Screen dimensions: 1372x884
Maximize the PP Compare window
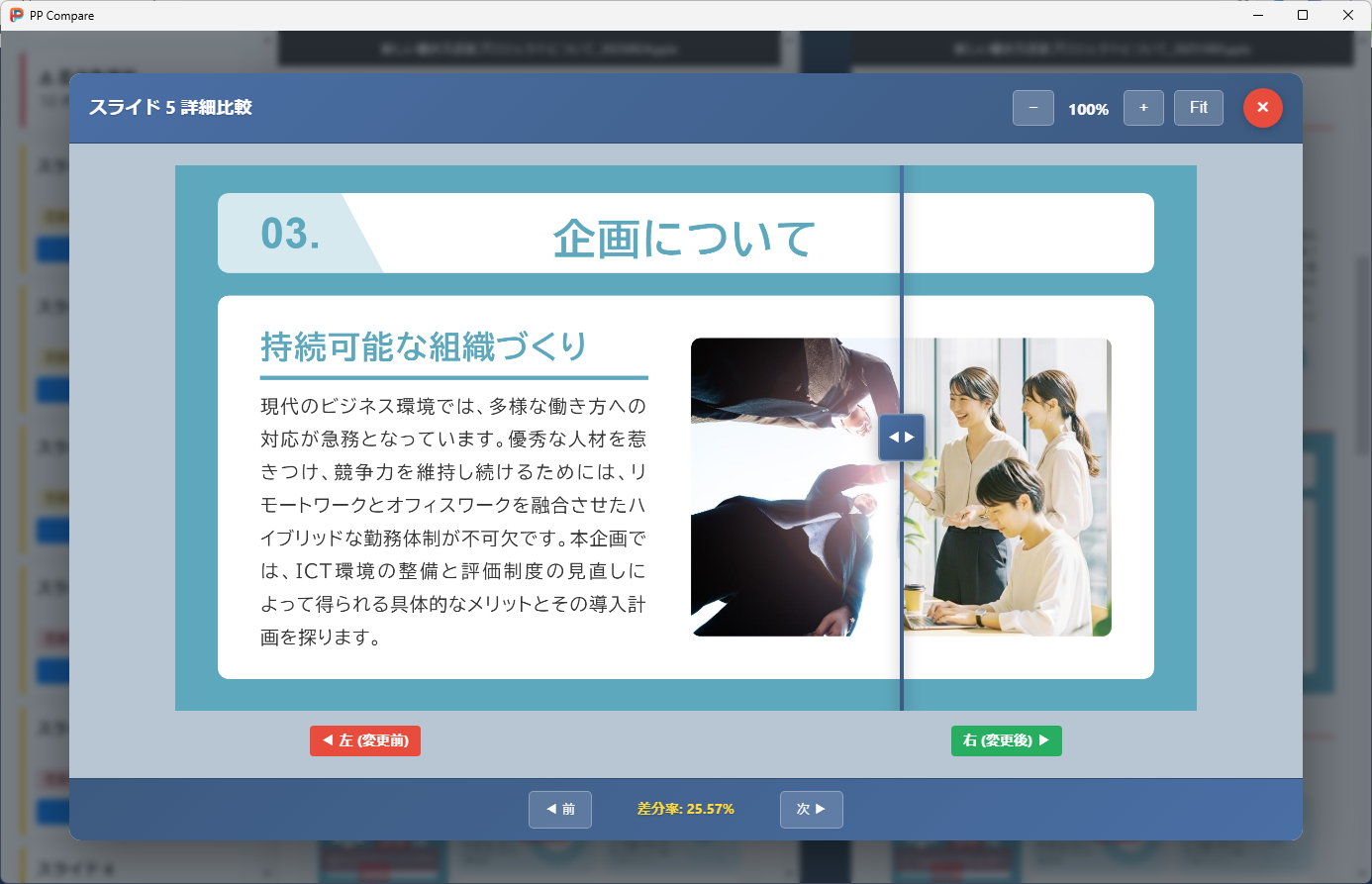(x=1303, y=15)
